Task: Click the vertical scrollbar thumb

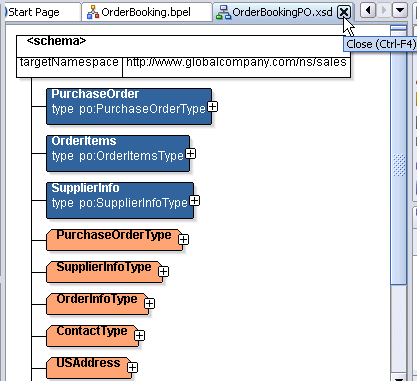Action: (x=399, y=158)
